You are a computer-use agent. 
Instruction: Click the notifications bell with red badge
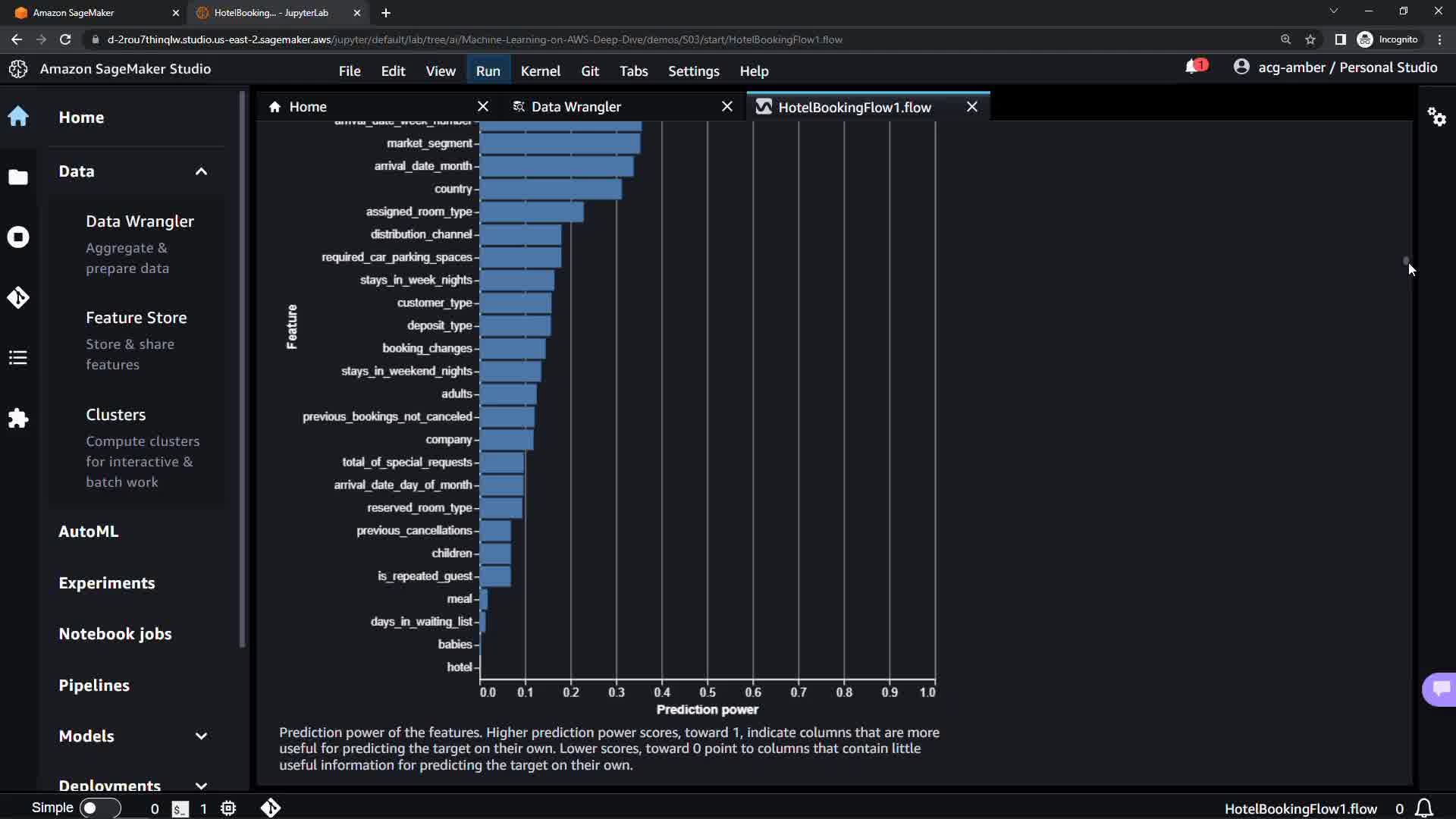tap(1194, 67)
